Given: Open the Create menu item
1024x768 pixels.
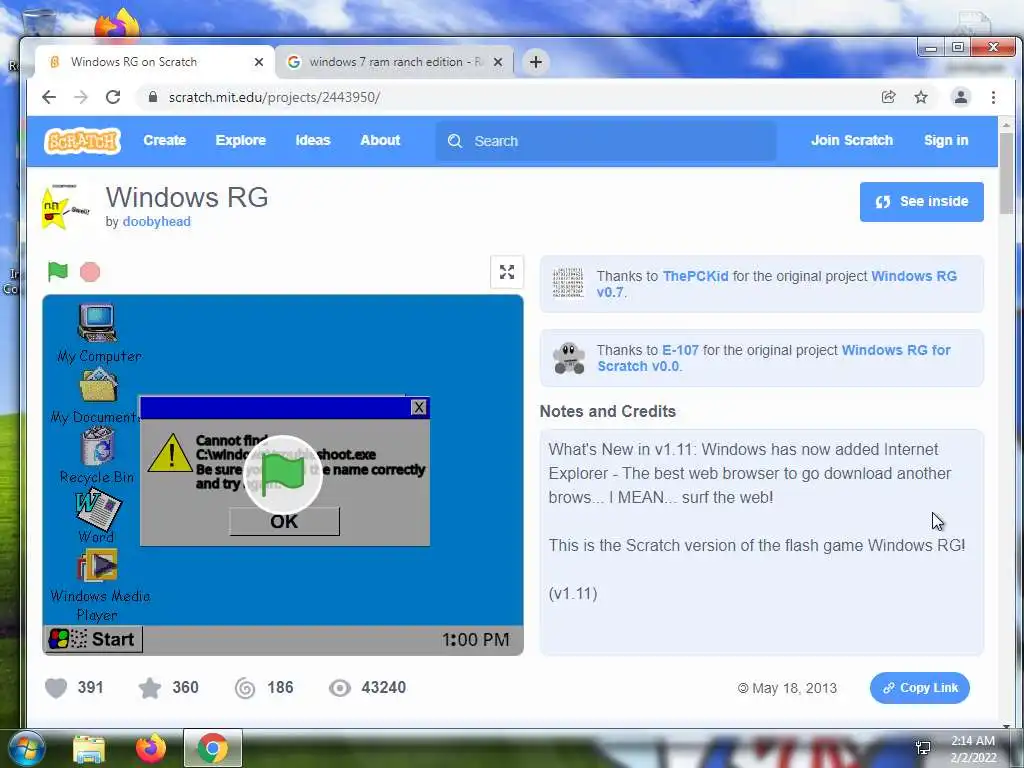Looking at the screenshot, I should click(165, 140).
